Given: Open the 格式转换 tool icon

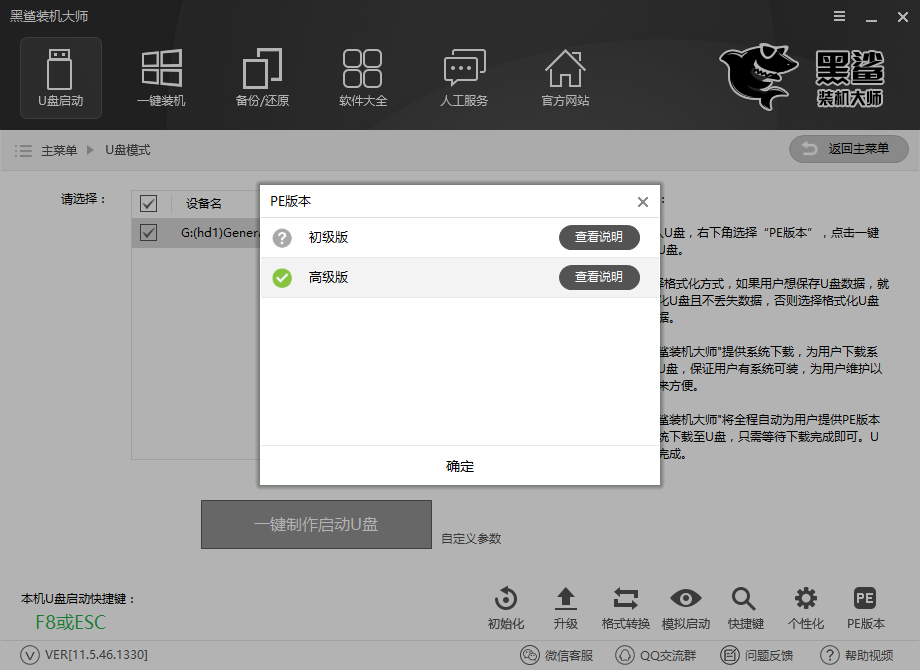Looking at the screenshot, I should click(625, 601).
